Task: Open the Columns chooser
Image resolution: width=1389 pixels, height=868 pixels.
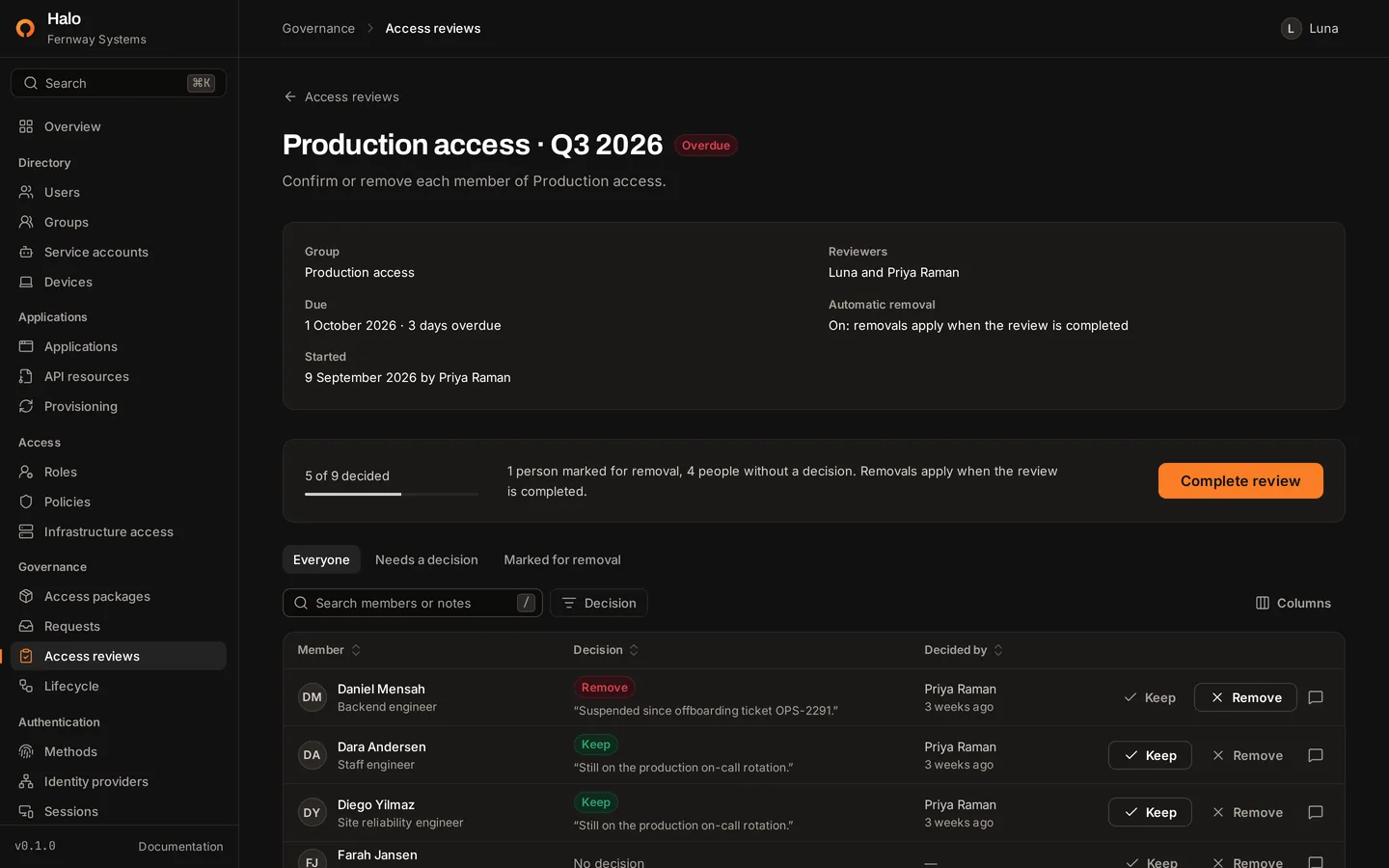Action: (x=1294, y=603)
